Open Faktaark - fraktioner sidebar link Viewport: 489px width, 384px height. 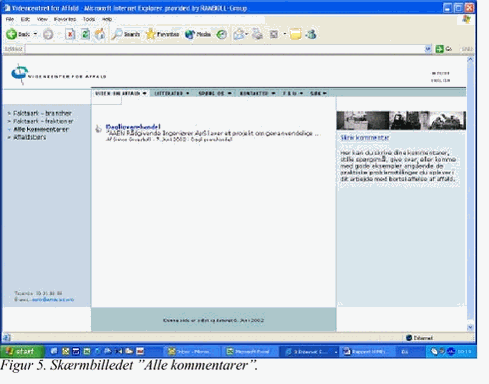pos(43,121)
